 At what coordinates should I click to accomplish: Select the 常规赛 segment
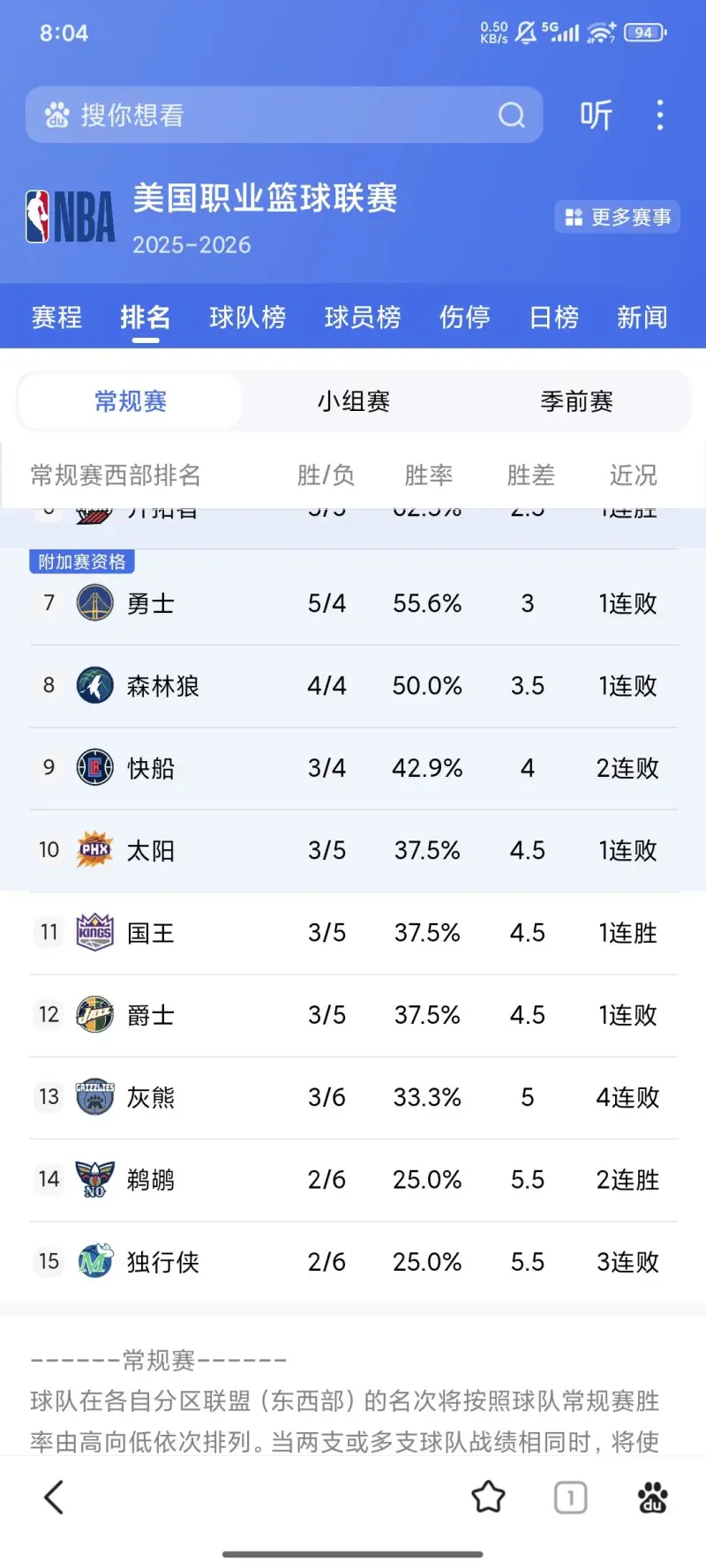[x=130, y=400]
